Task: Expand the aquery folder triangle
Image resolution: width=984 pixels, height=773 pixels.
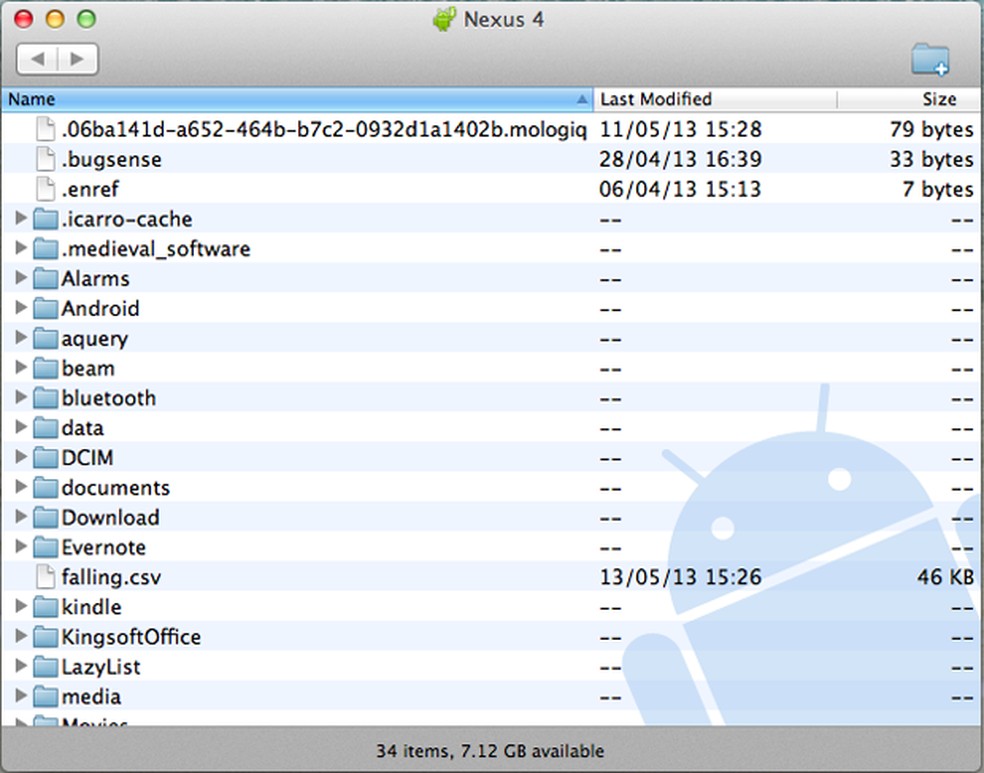Action: tap(21, 337)
